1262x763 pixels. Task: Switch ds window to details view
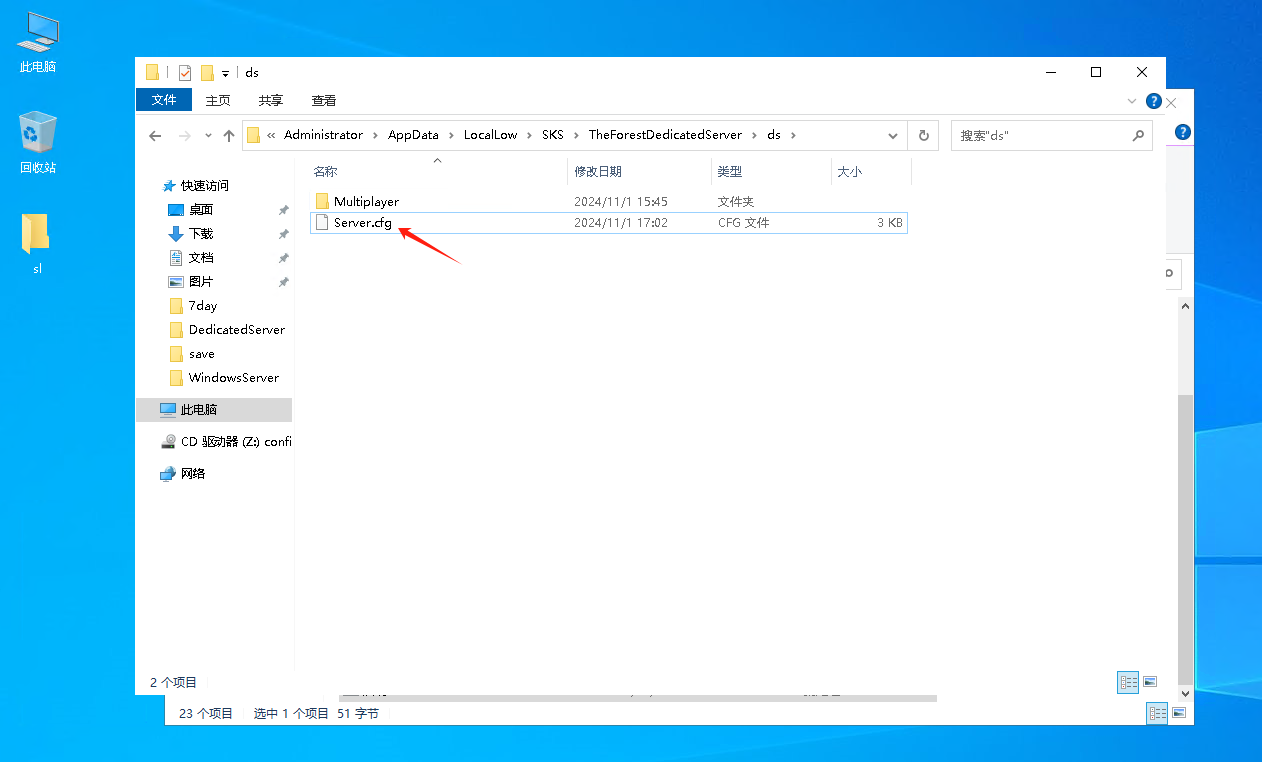1129,682
